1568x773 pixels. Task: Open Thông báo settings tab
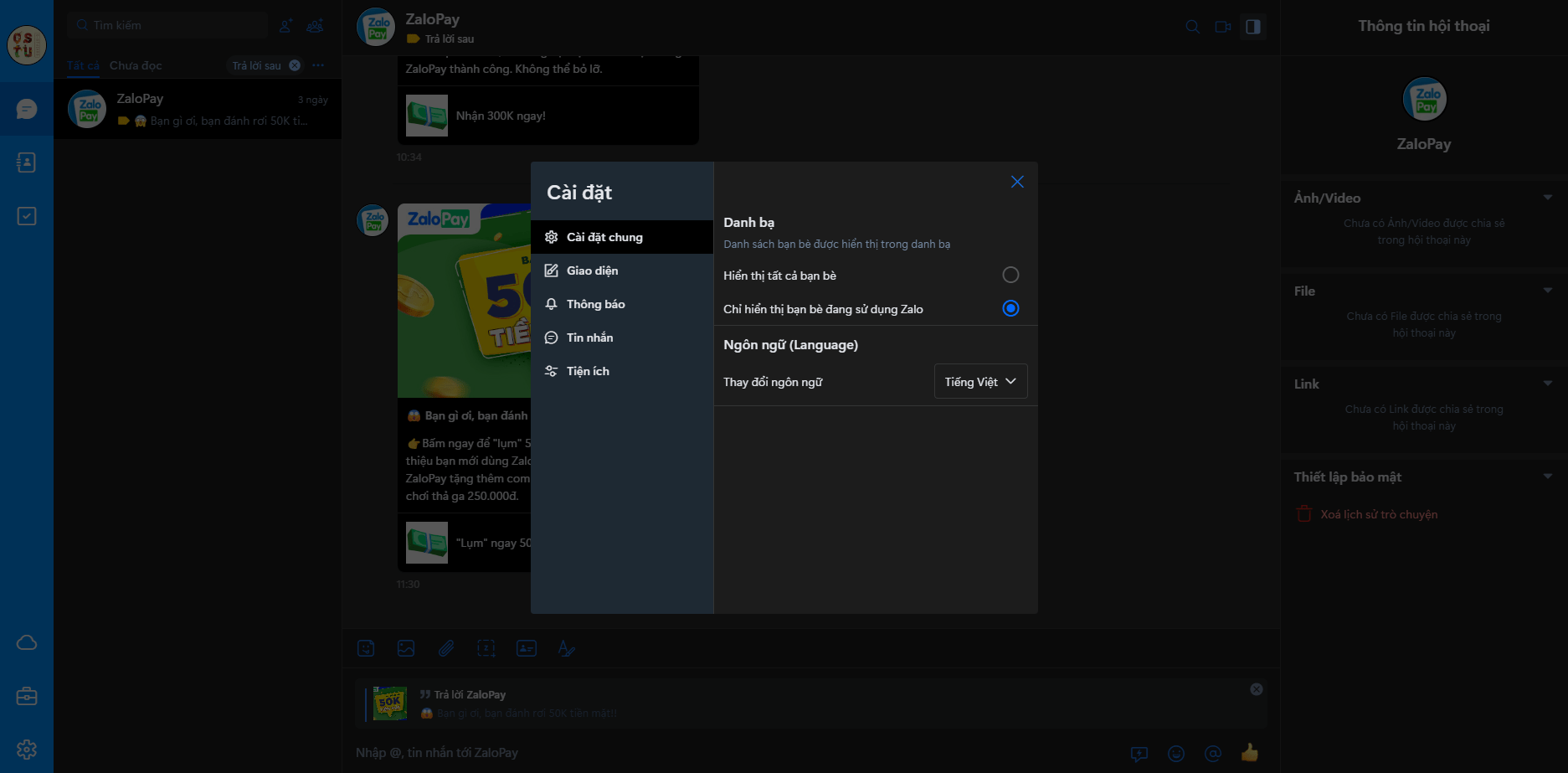[595, 304]
